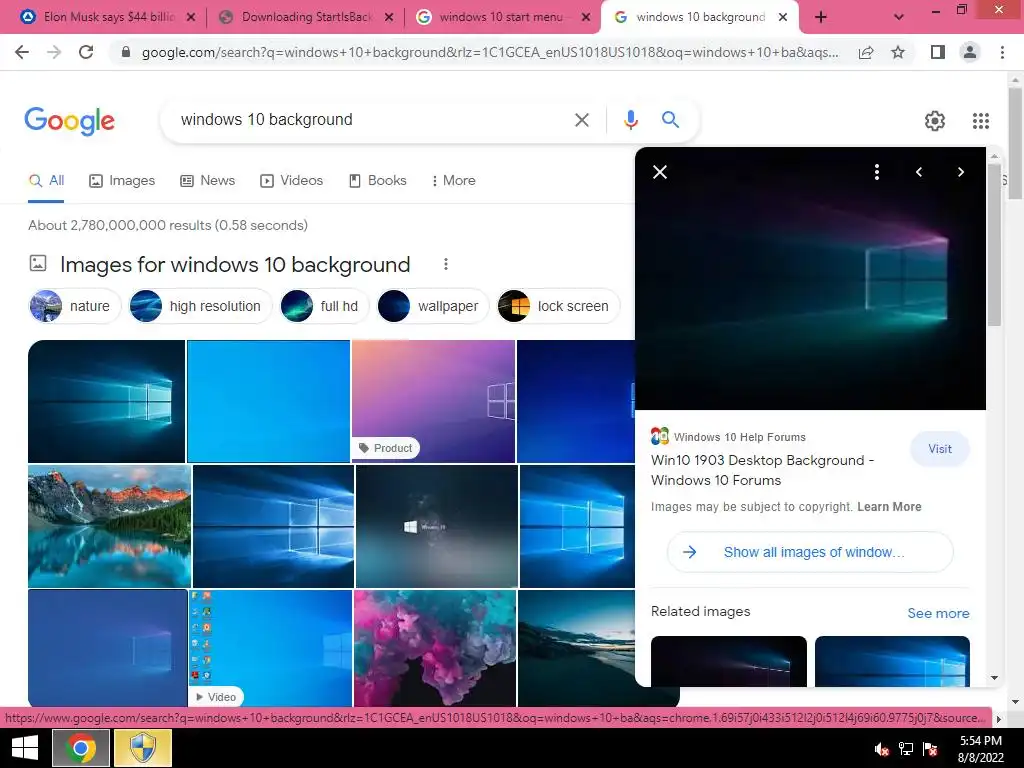The image size is (1024, 768).
Task: Open Action Center flag tray icon
Action: 930,749
